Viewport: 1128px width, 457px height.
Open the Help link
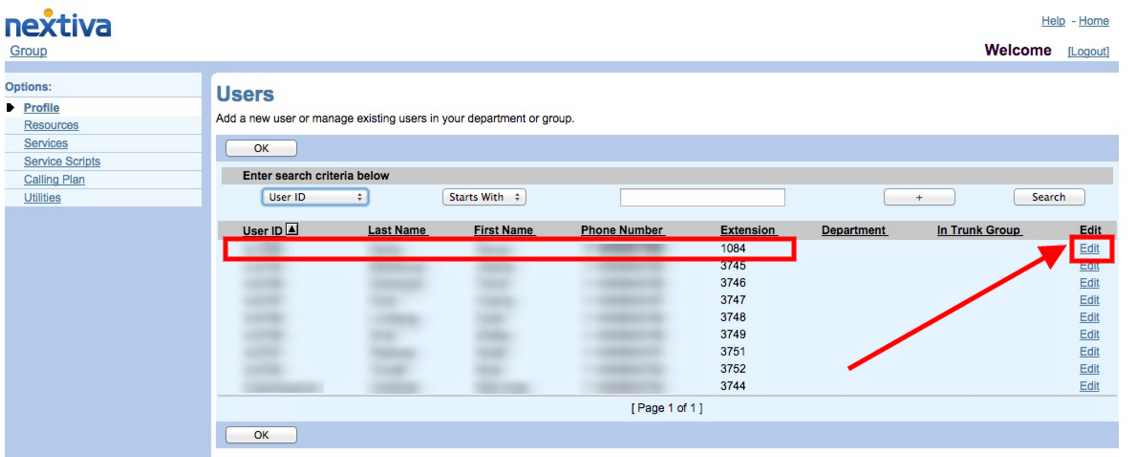tap(1053, 22)
